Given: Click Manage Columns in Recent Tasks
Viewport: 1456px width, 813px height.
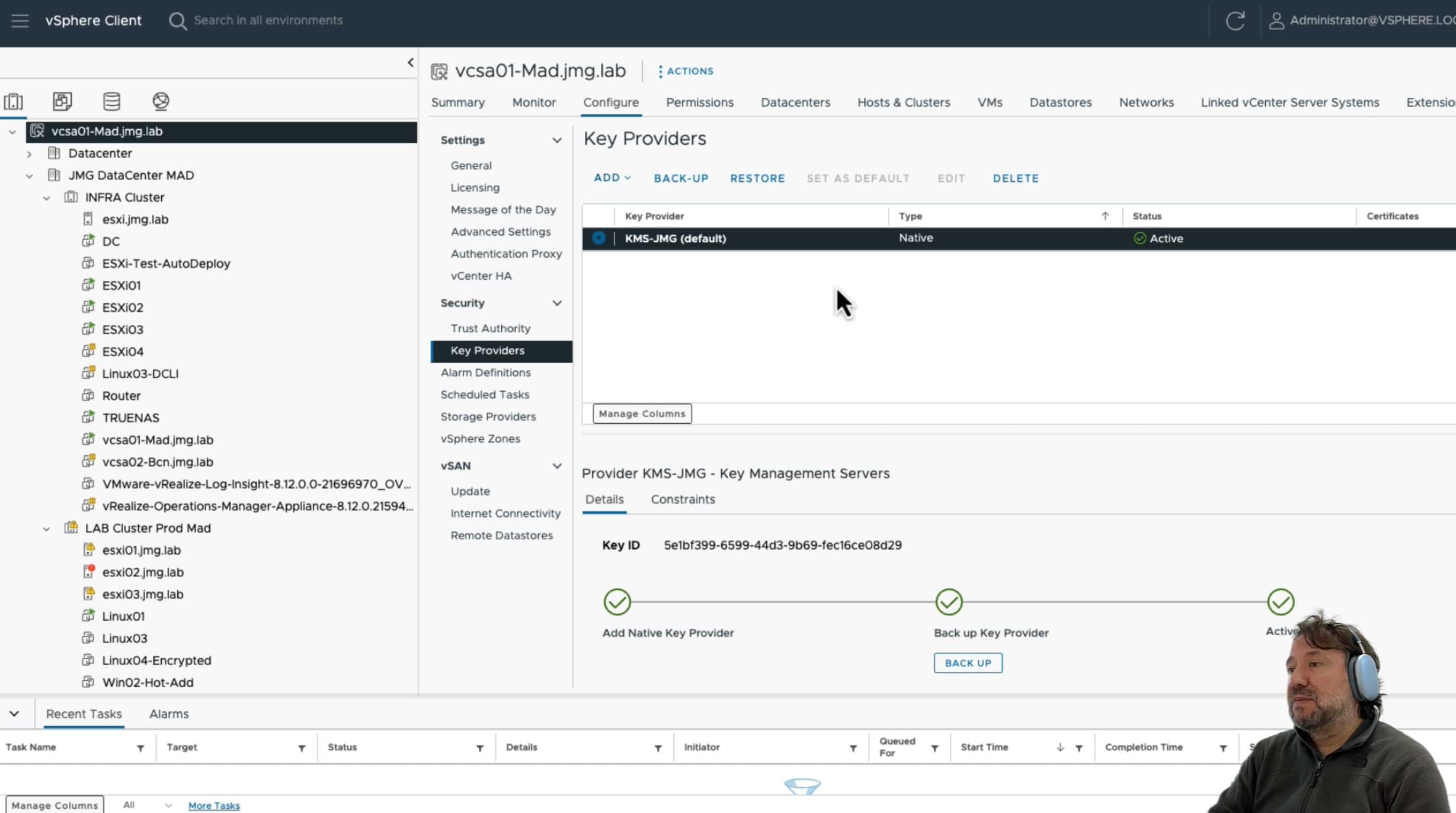Looking at the screenshot, I should point(55,805).
